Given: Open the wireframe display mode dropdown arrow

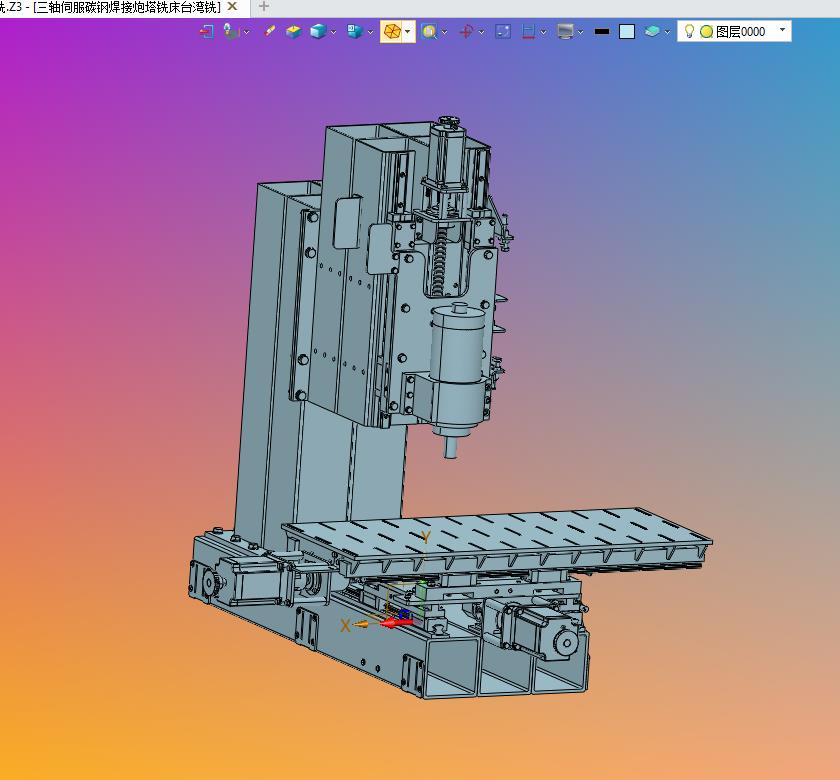Looking at the screenshot, I should coord(409,32).
